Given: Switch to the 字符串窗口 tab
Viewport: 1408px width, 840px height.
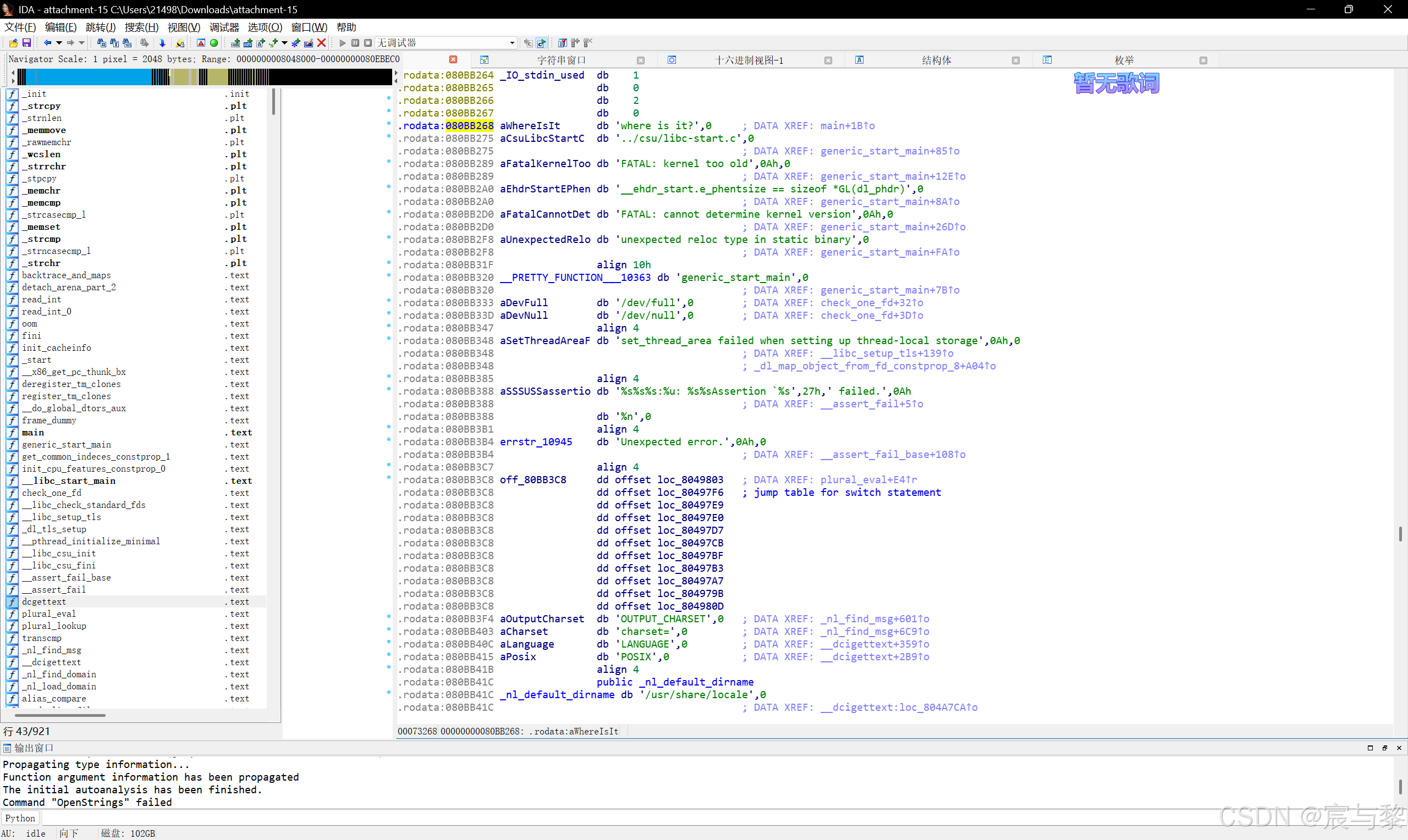Looking at the screenshot, I should tap(560, 60).
